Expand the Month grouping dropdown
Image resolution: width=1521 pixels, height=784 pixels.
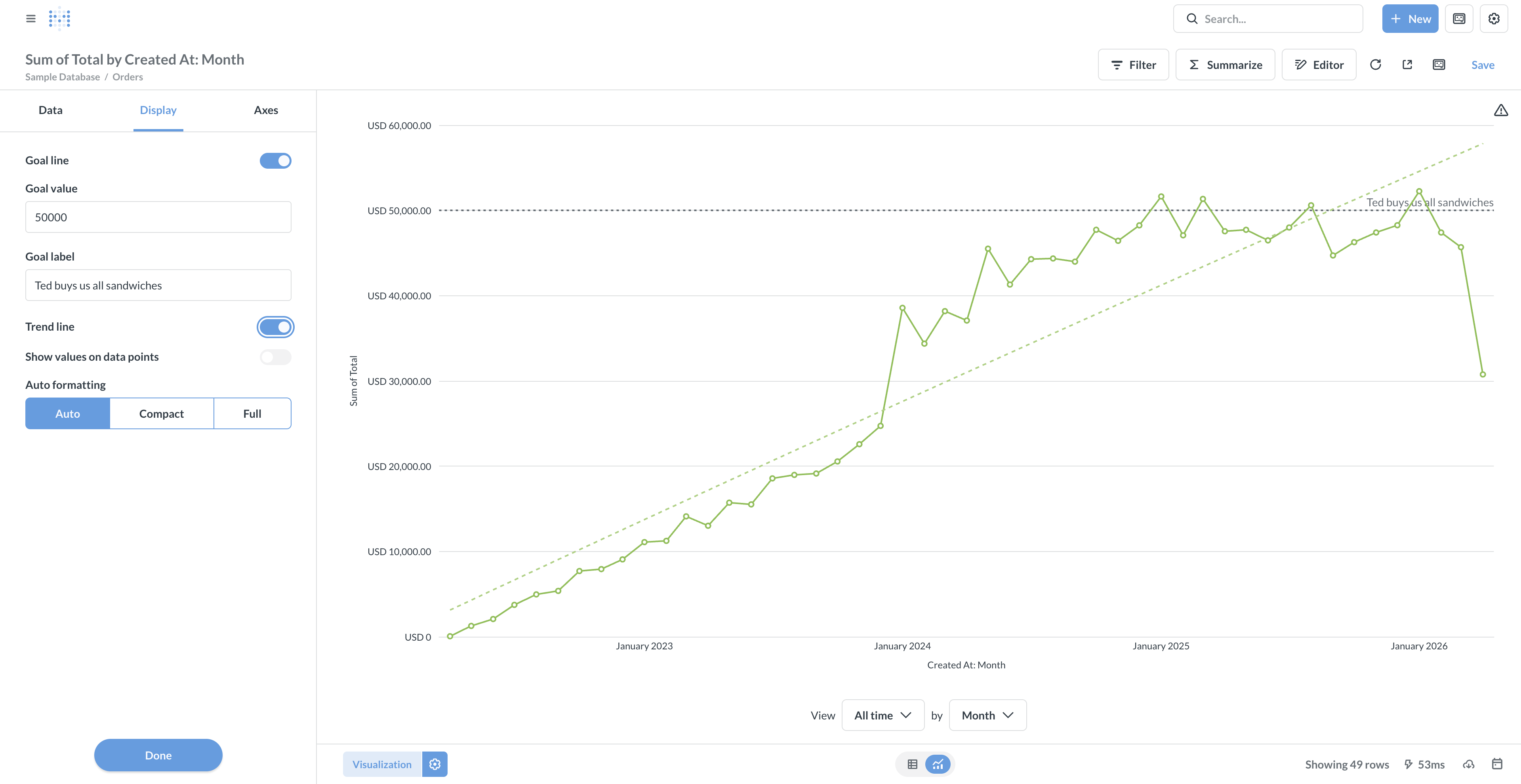pos(987,715)
